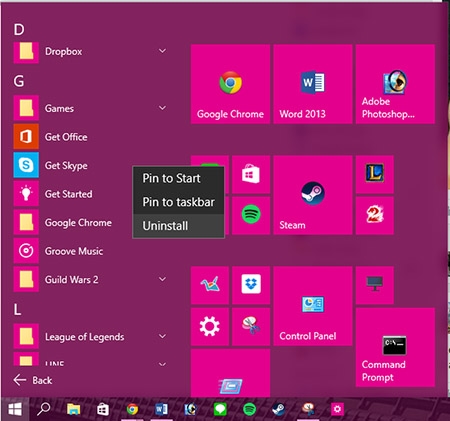Expand the cut-off LINE folder chevron
Screen dimensions: 450x421
[x=162, y=364]
